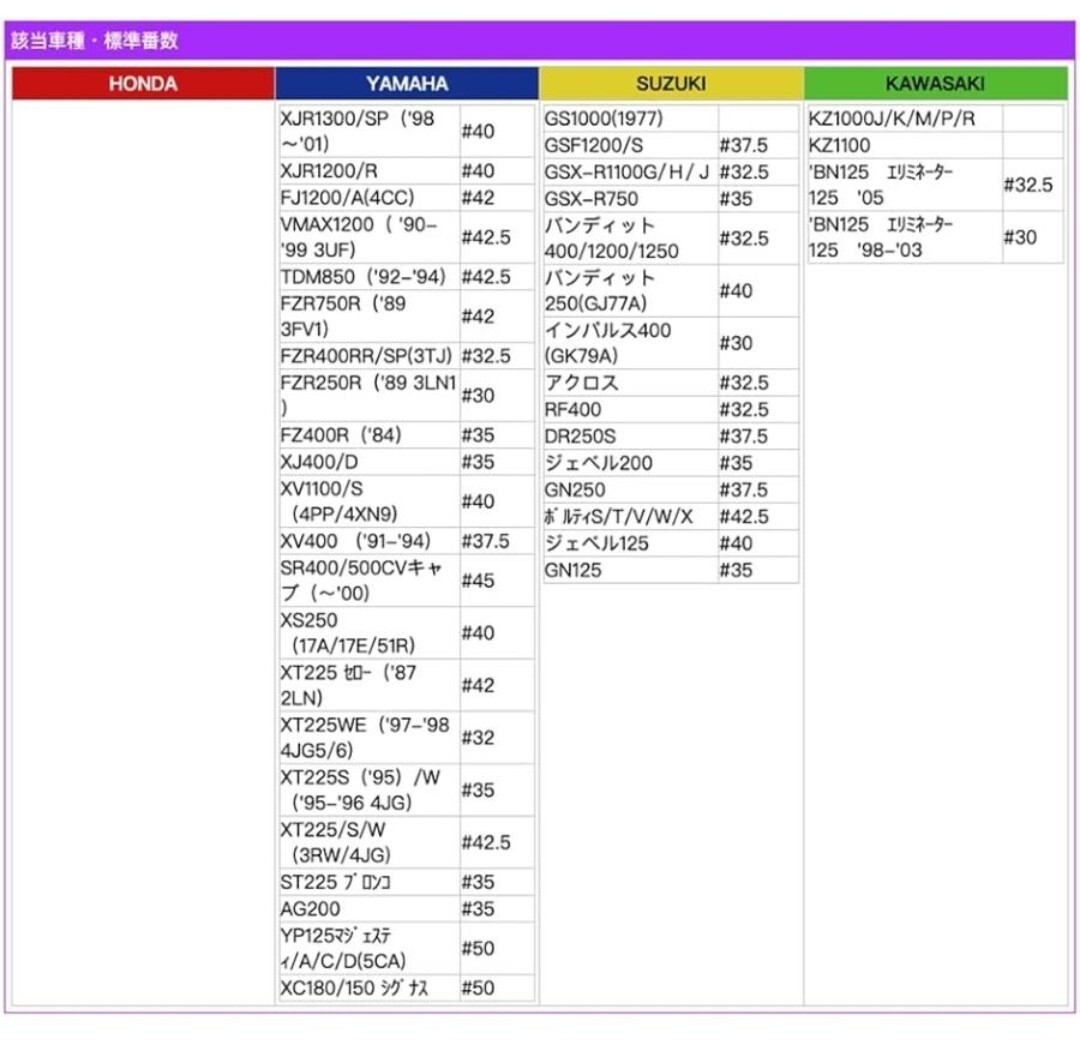This screenshot has height=1050, width=1080.
Task: Select the ボルティS/T/V/W/X cell
Action: coord(630,517)
